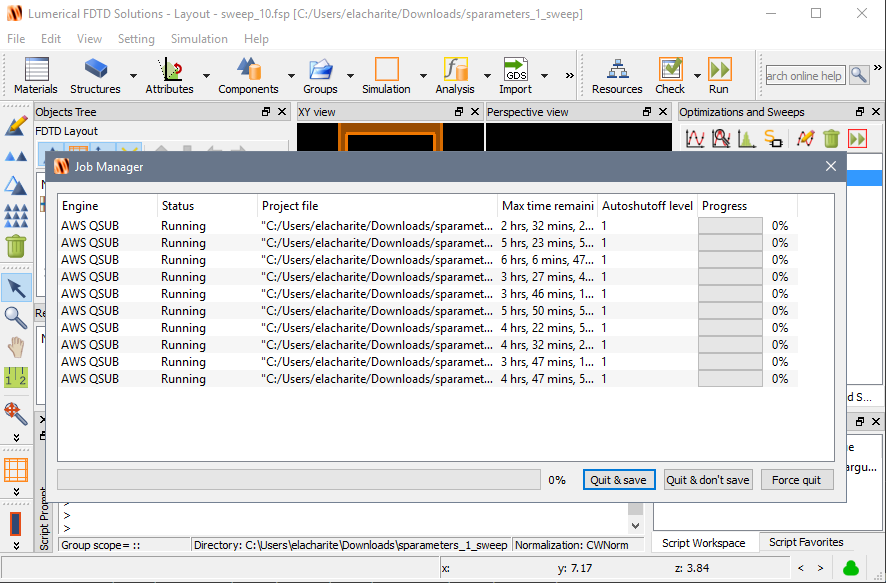The image size is (886, 583).
Task: Click the Quit & don't save button
Action: tap(707, 480)
